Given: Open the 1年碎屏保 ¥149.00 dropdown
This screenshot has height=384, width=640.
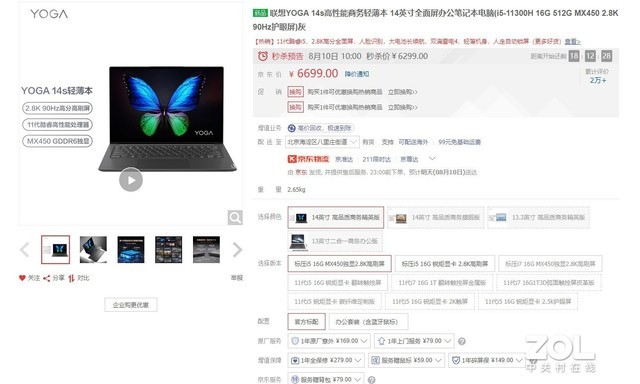Looking at the screenshot, I should 487,360.
